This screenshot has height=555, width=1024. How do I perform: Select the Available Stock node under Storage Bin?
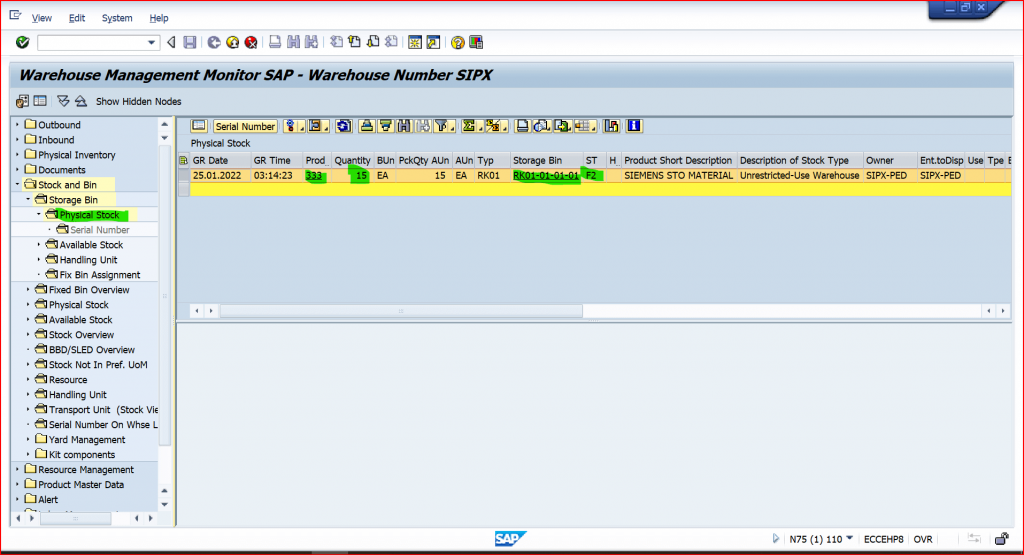[x=91, y=245]
